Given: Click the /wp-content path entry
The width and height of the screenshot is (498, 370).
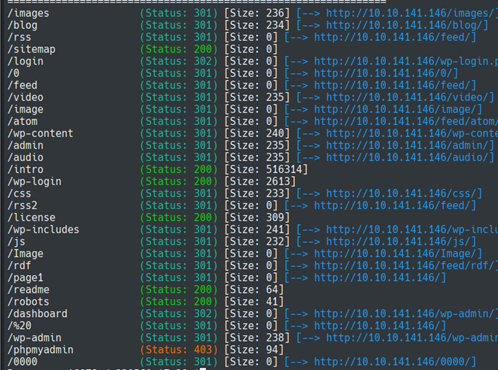Looking at the screenshot, I should [40, 133].
